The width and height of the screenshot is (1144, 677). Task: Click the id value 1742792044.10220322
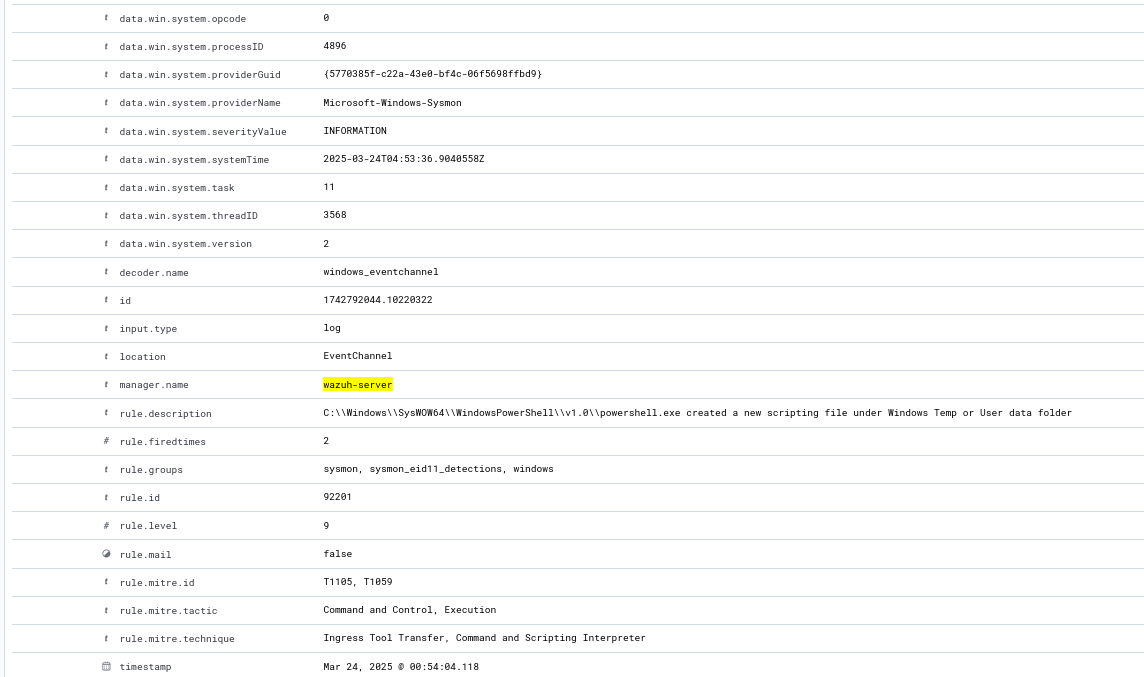click(x=378, y=300)
